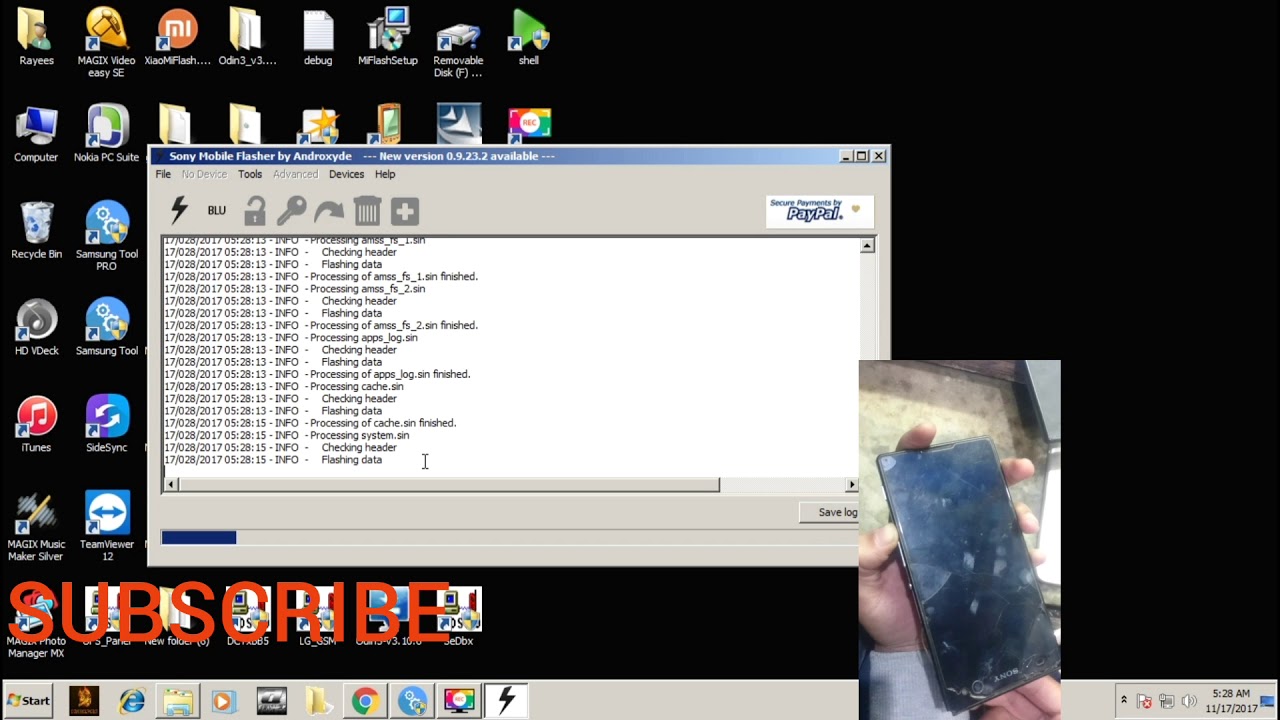Screen dimensions: 1280x720
Task: Open TeamViewer 12 desktop shortcut
Action: 106,527
